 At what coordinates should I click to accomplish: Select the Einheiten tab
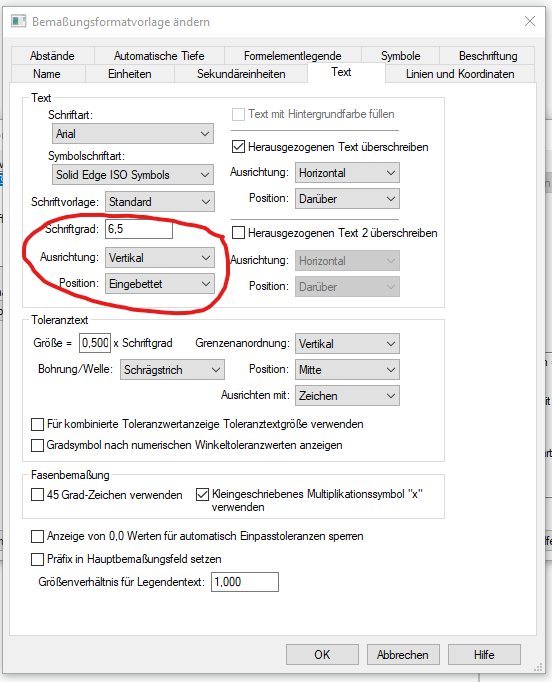click(x=130, y=74)
